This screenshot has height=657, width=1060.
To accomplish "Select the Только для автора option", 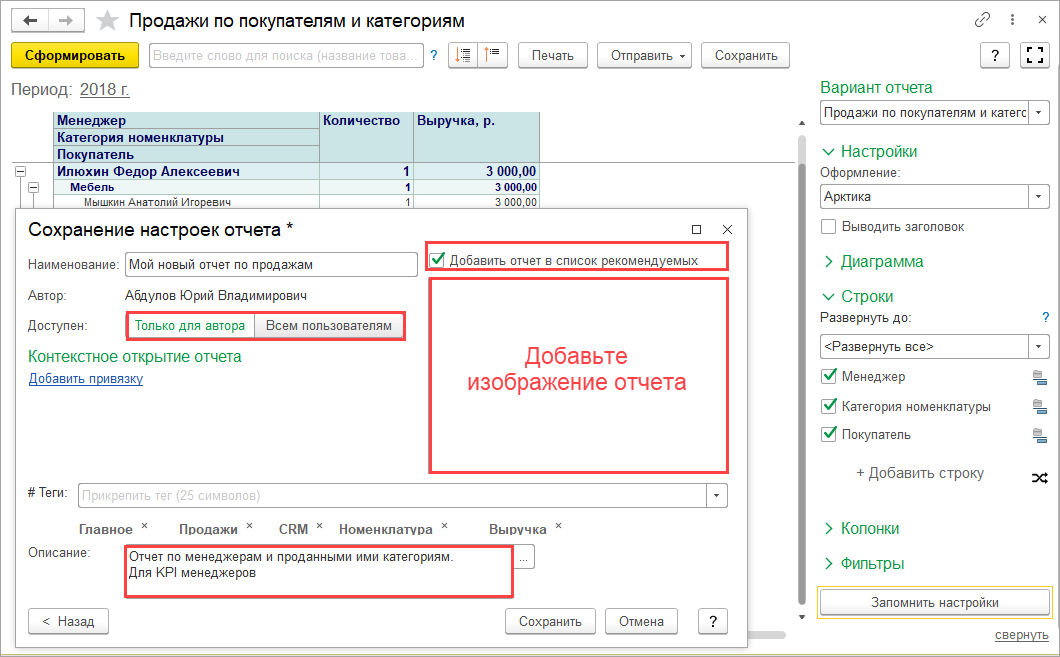I will pyautogui.click(x=190, y=326).
